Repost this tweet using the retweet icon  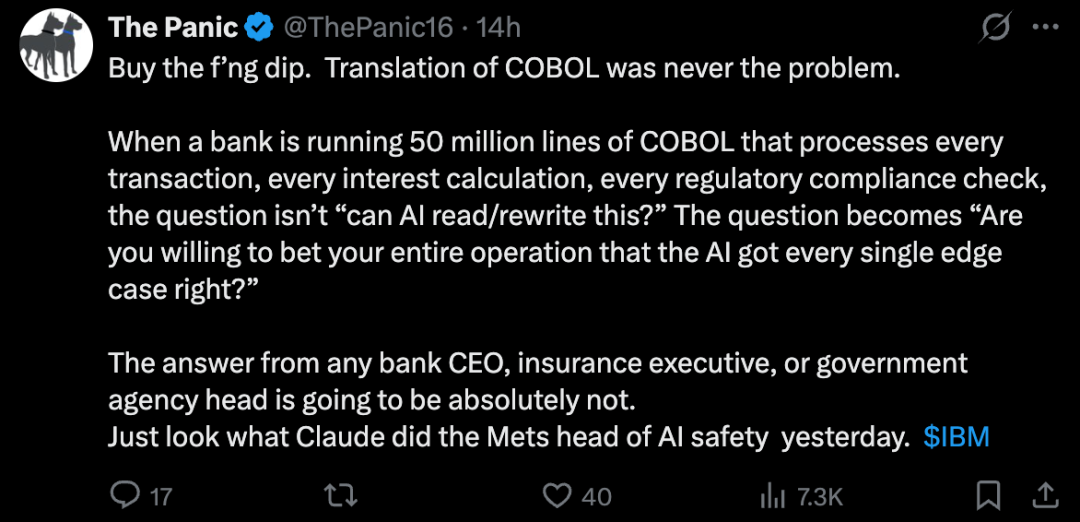pos(343,495)
